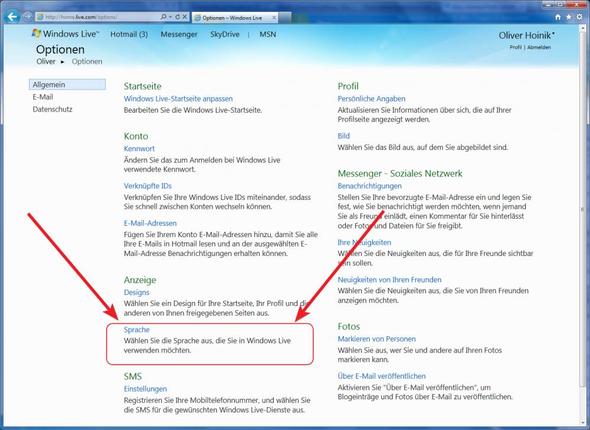590x430 pixels.
Task: Reload the page with the refresh icon
Action: click(178, 17)
